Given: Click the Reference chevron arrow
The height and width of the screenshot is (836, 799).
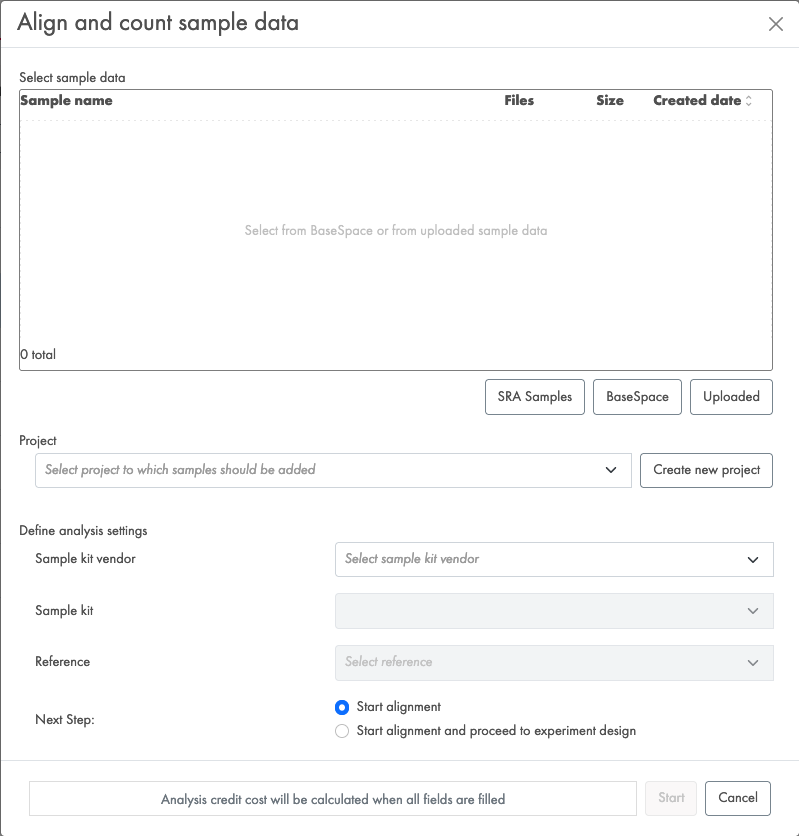Looking at the screenshot, I should [753, 663].
